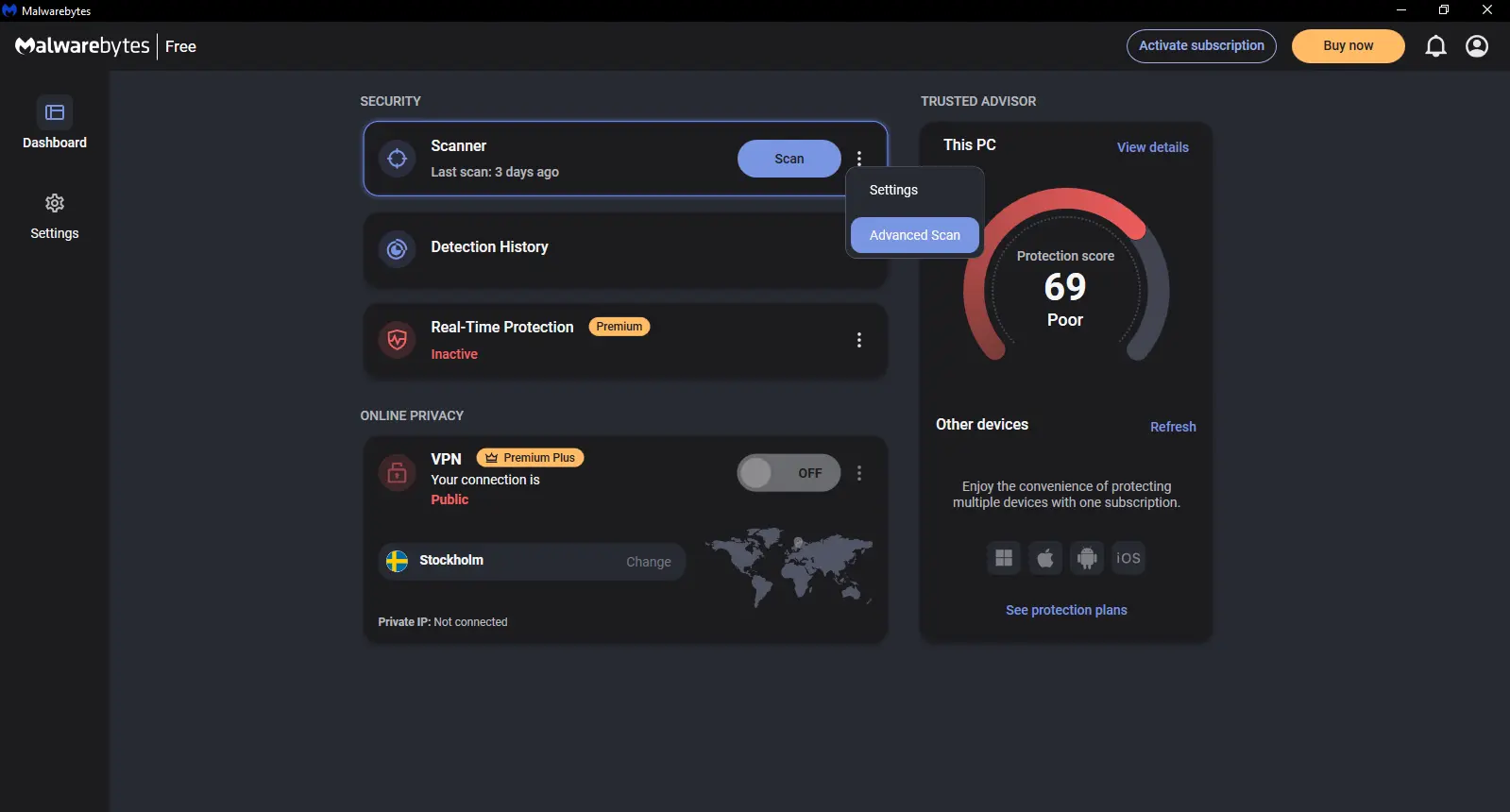
Task: Click the Detection History icon
Action: (398, 249)
